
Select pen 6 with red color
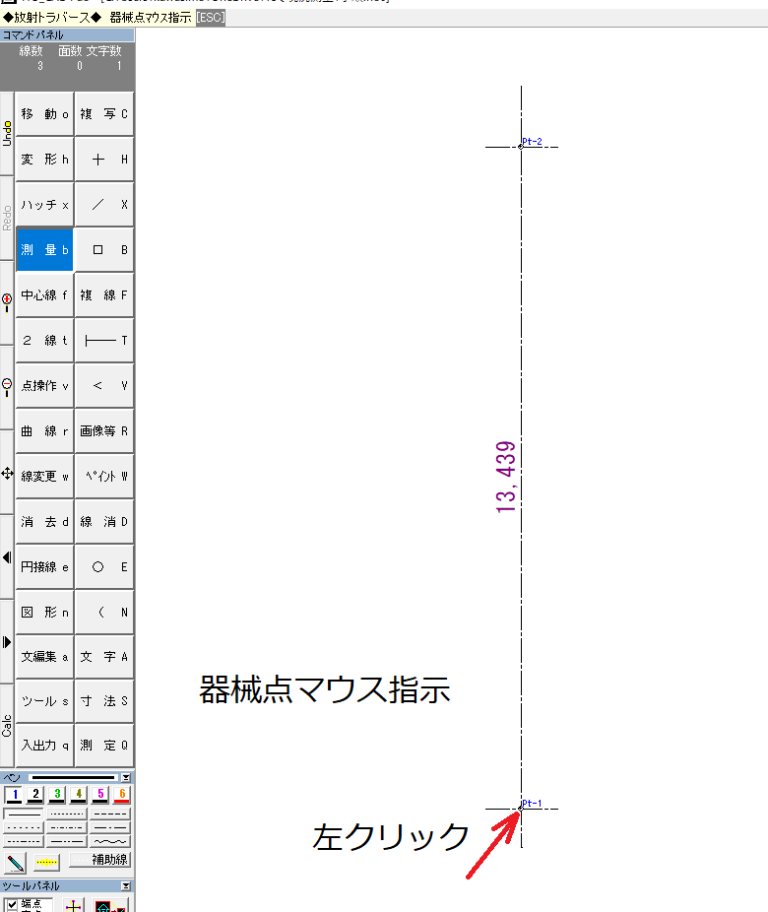point(122,795)
